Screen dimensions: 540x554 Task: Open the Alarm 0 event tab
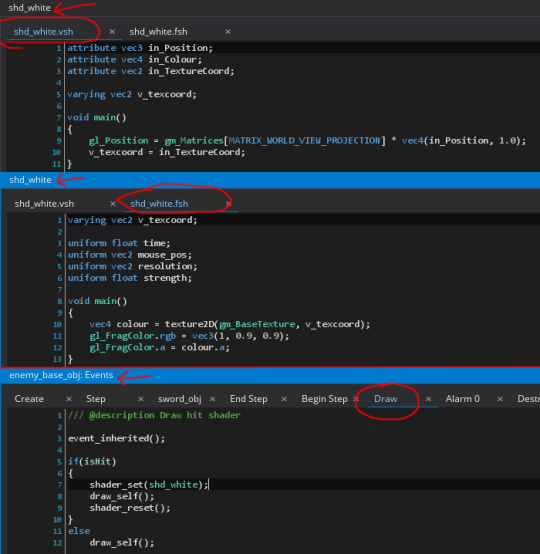click(x=463, y=399)
